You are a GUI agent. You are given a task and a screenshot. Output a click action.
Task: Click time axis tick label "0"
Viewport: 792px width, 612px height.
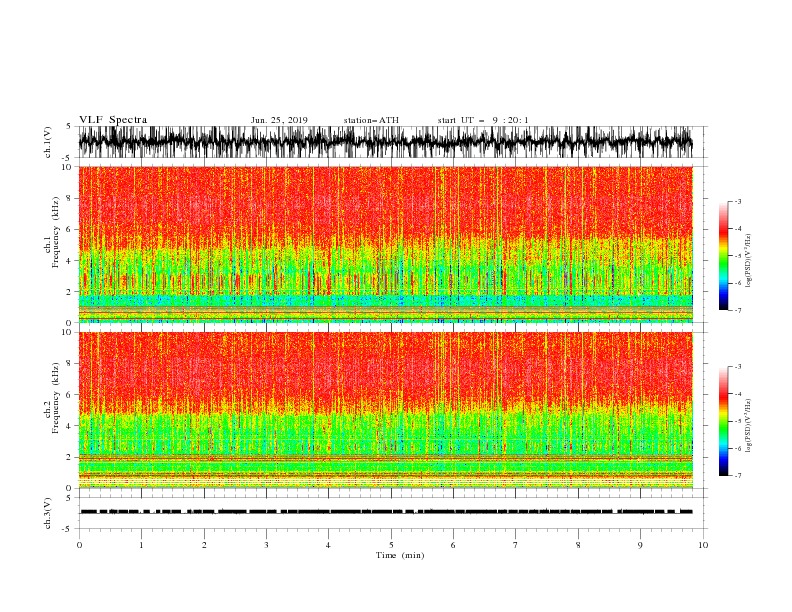click(x=79, y=545)
